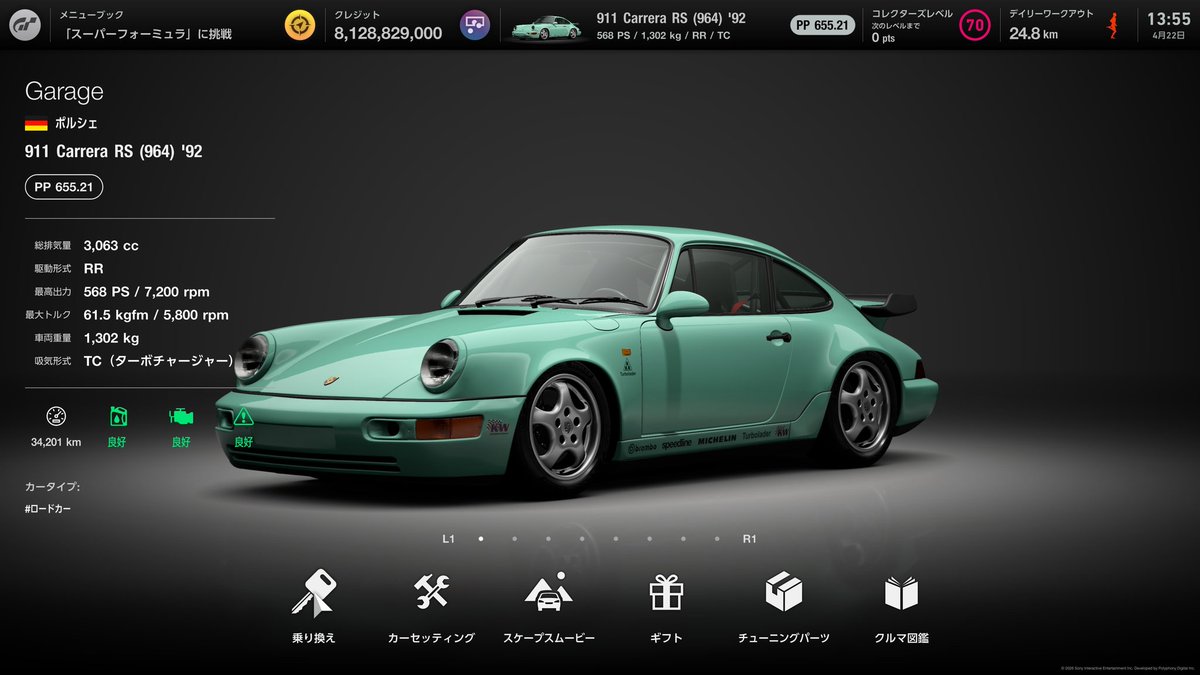The image size is (1200, 675).
Task: Click the 13:55 clock
Action: 1168,18
